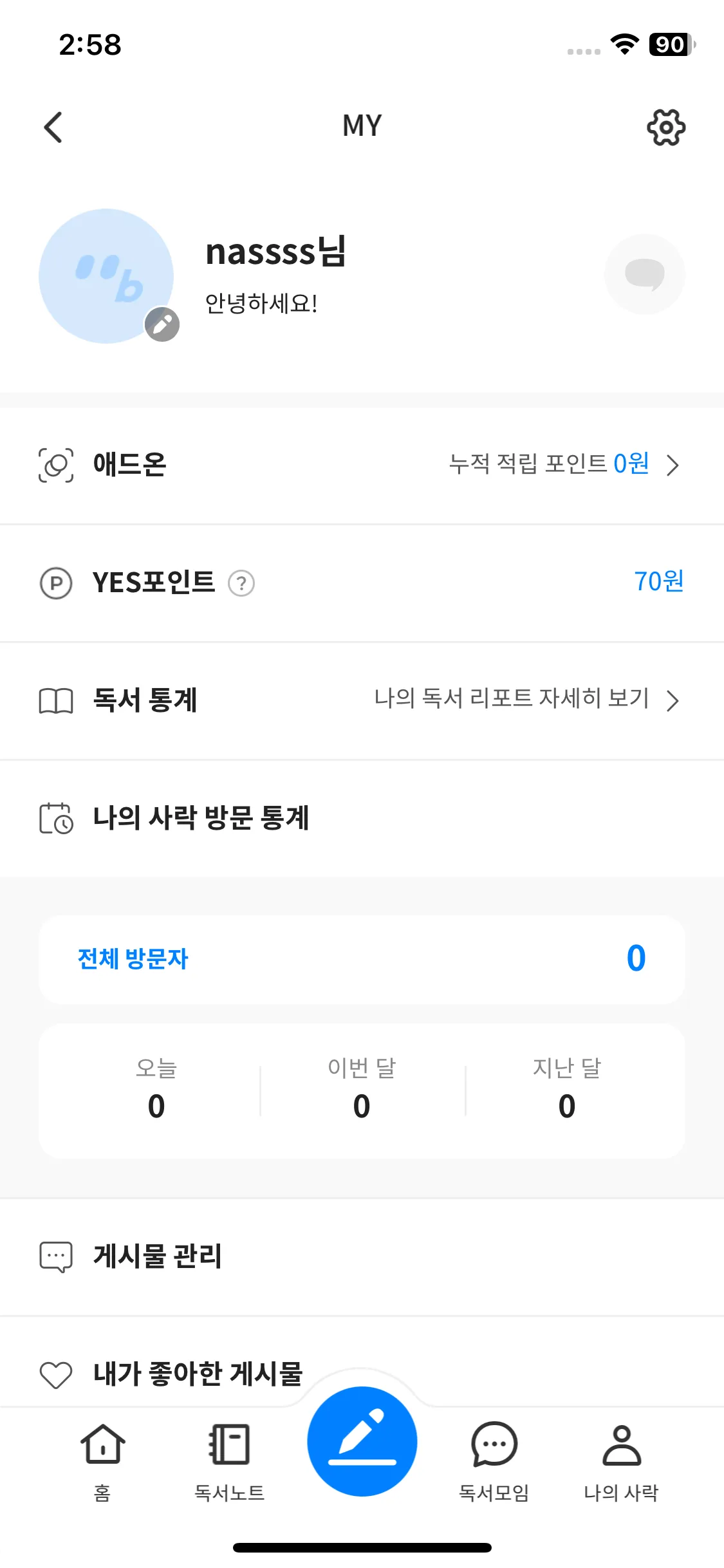The image size is (724, 1568).
Task: Open 나의 사락 방문 통계 section
Action: pos(201,818)
